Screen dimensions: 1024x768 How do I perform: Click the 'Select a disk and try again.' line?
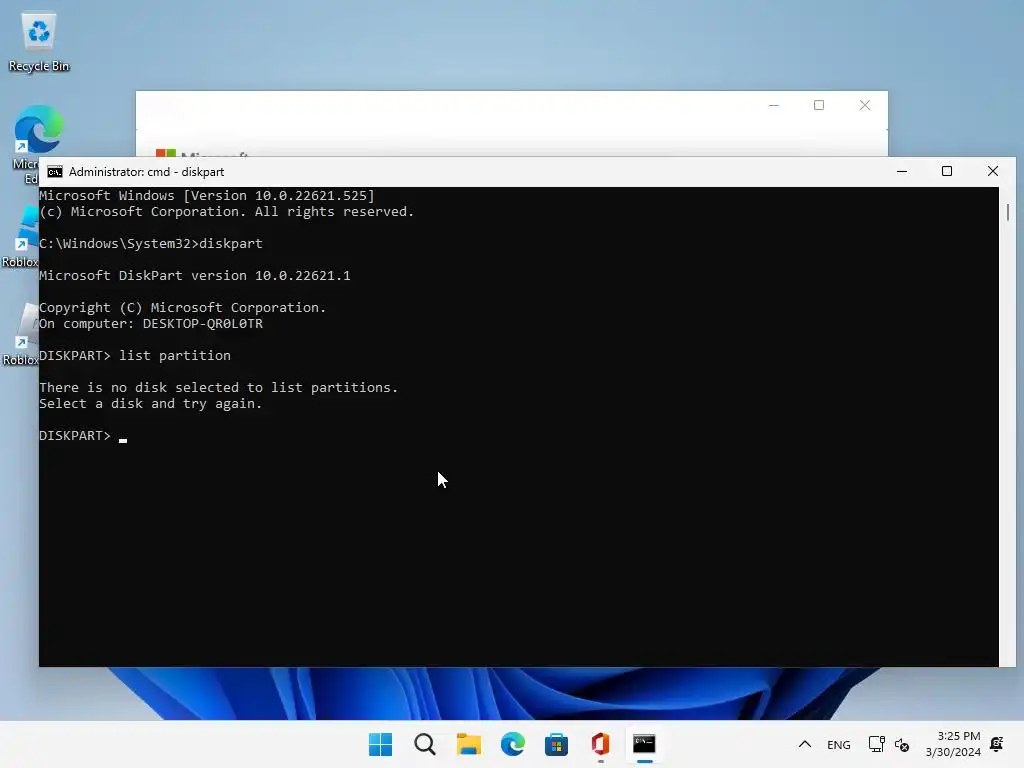point(150,404)
